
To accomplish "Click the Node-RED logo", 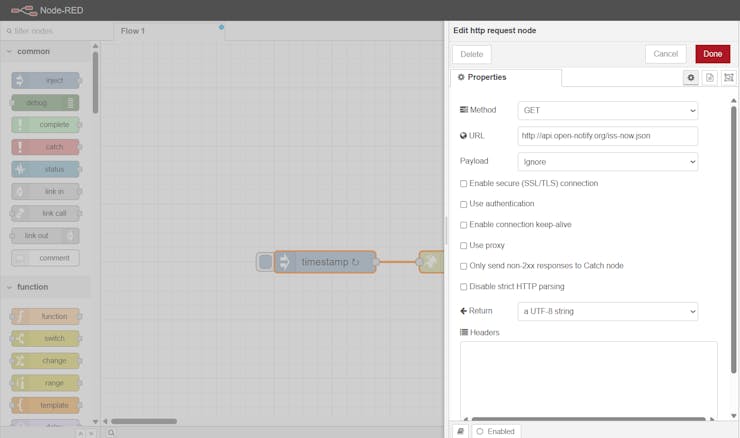I will coord(25,10).
